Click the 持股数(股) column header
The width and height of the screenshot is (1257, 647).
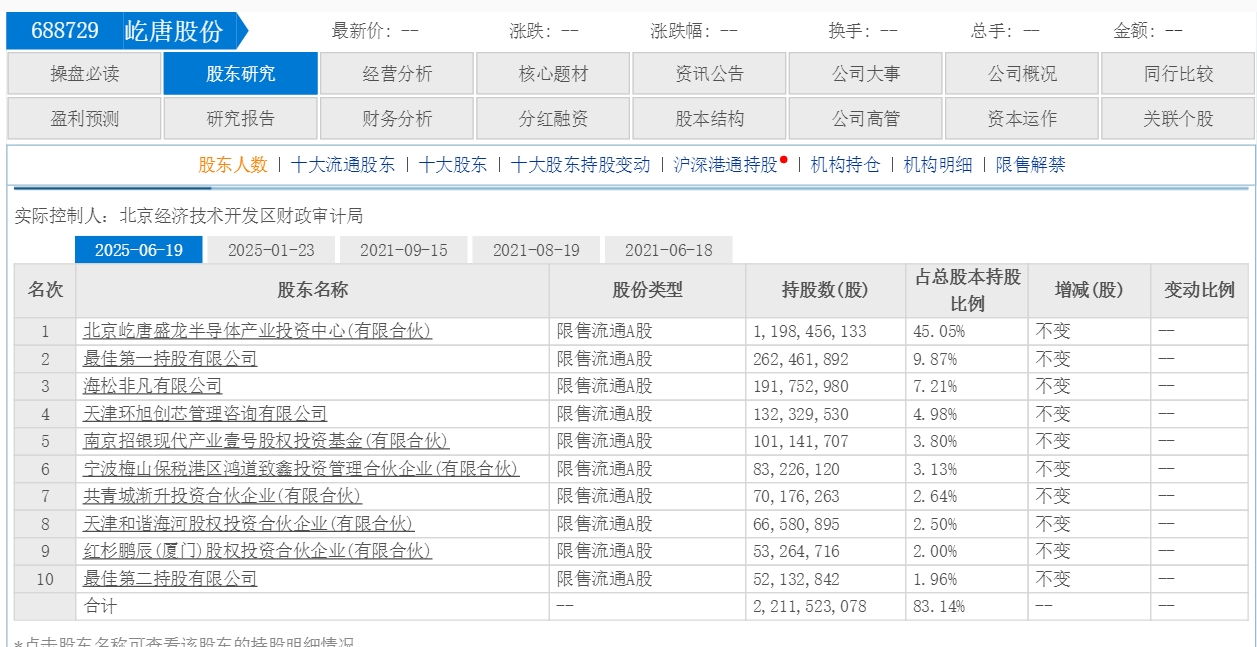tap(825, 291)
